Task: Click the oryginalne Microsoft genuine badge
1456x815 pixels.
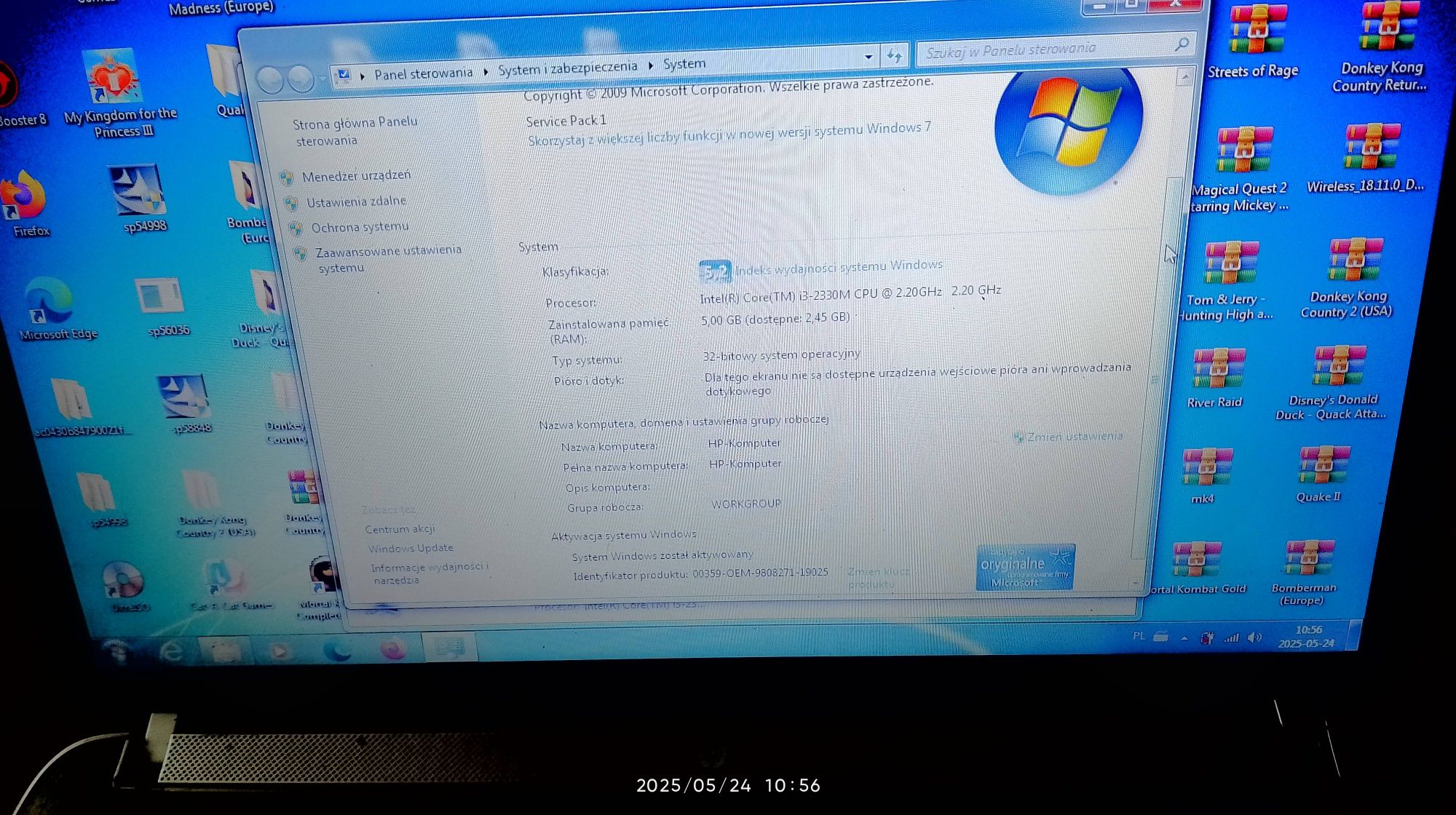Action: (x=1025, y=567)
